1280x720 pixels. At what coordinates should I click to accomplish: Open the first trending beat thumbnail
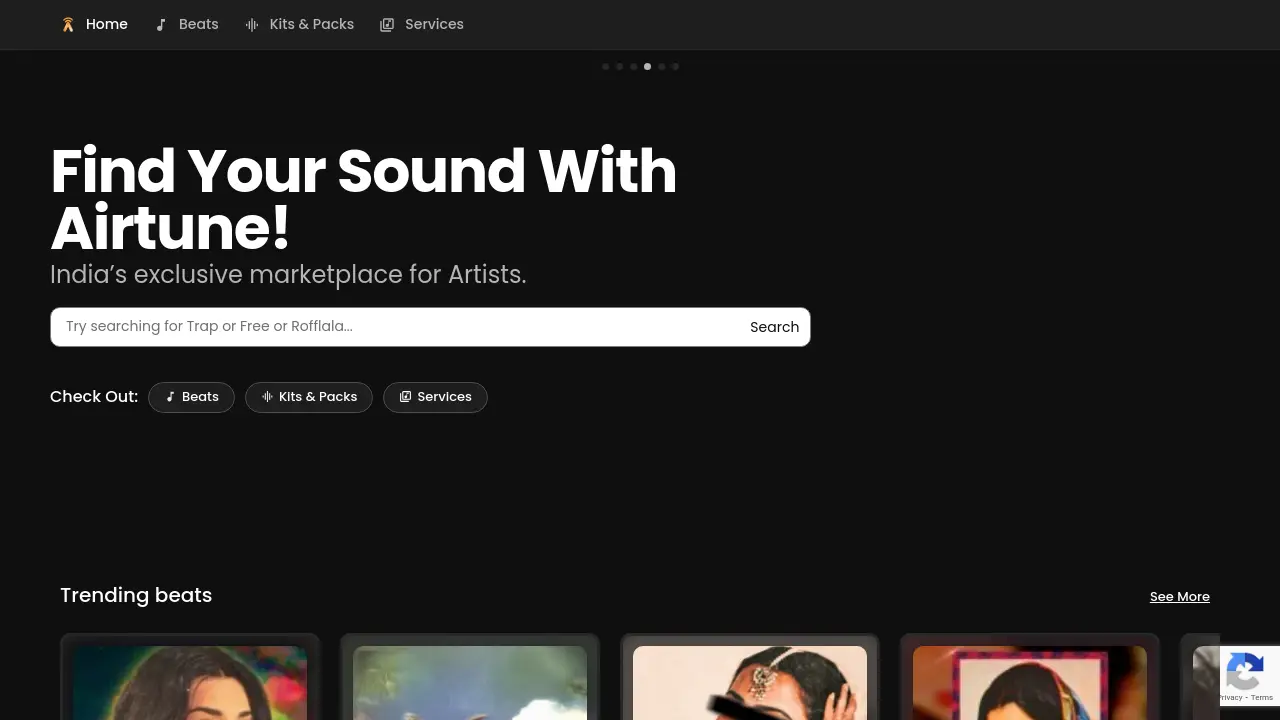[x=190, y=683]
